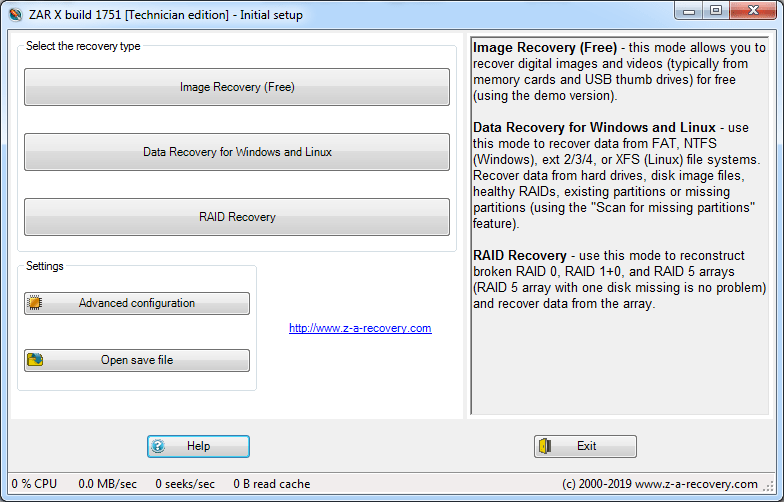
Task: Click the '0 seeks/sec' status entry
Action: point(185,484)
